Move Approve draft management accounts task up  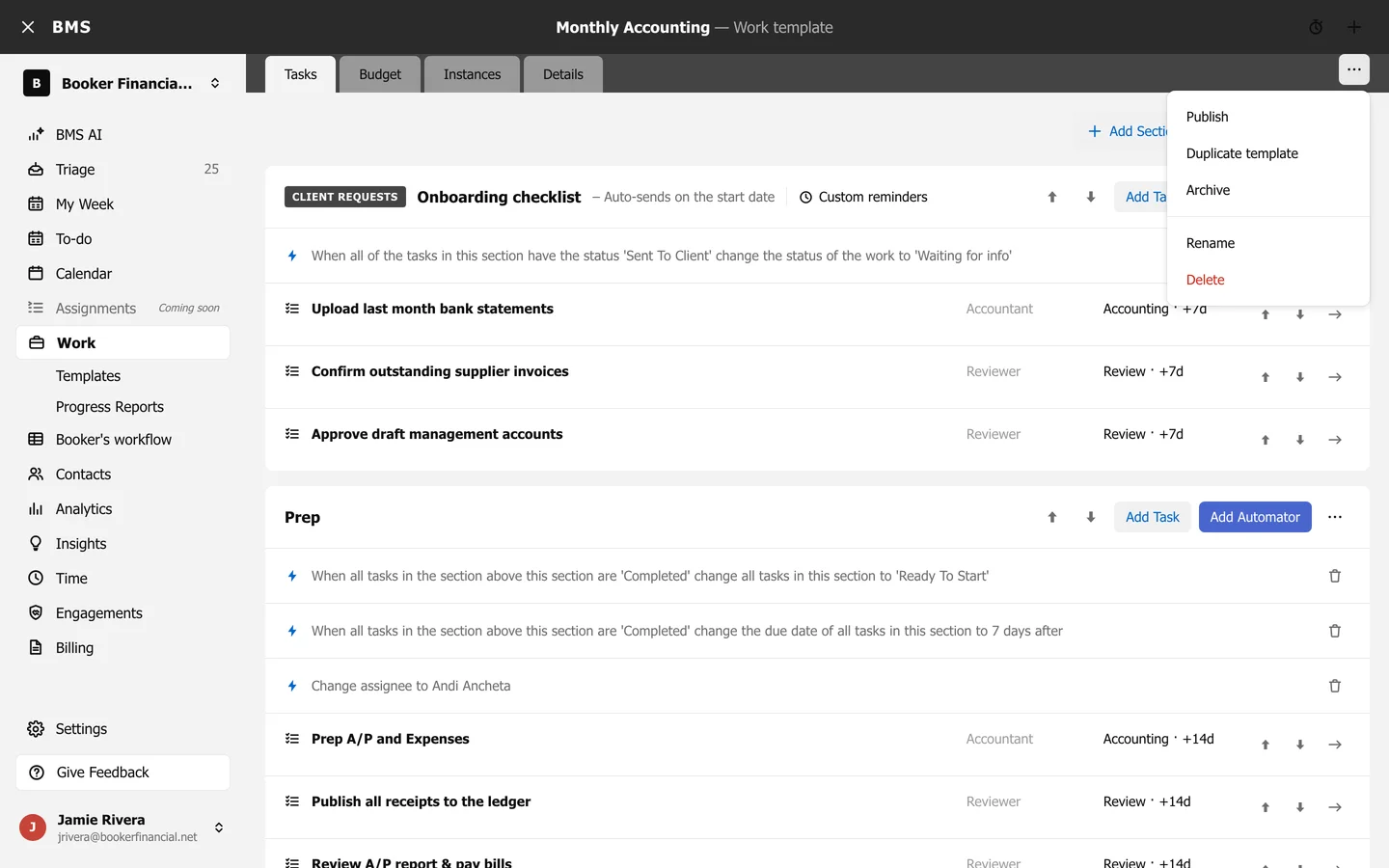coord(1266,440)
